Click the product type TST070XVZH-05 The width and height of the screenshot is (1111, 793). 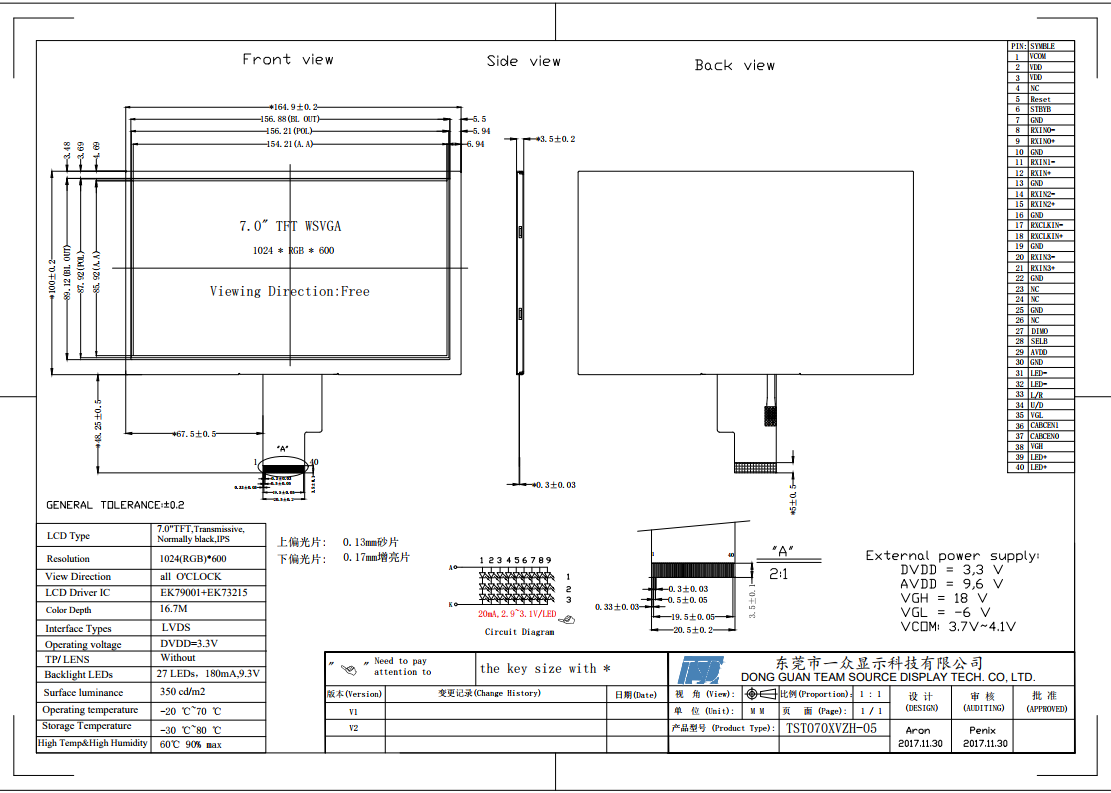831,728
